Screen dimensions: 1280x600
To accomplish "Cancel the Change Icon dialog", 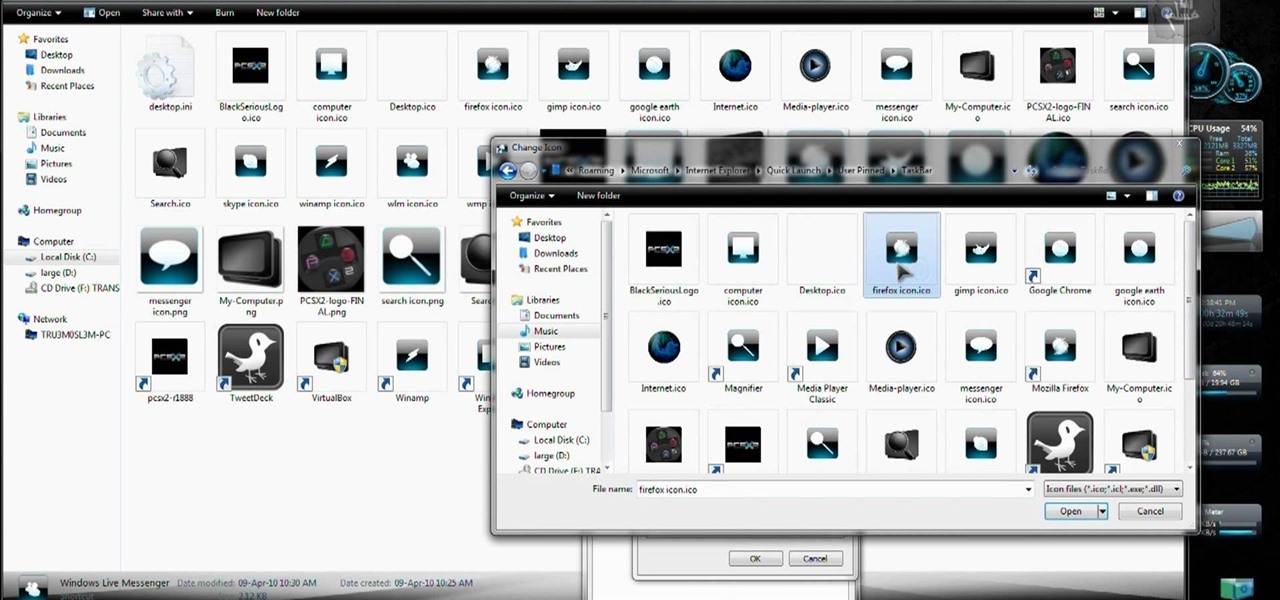I will coord(1149,511).
